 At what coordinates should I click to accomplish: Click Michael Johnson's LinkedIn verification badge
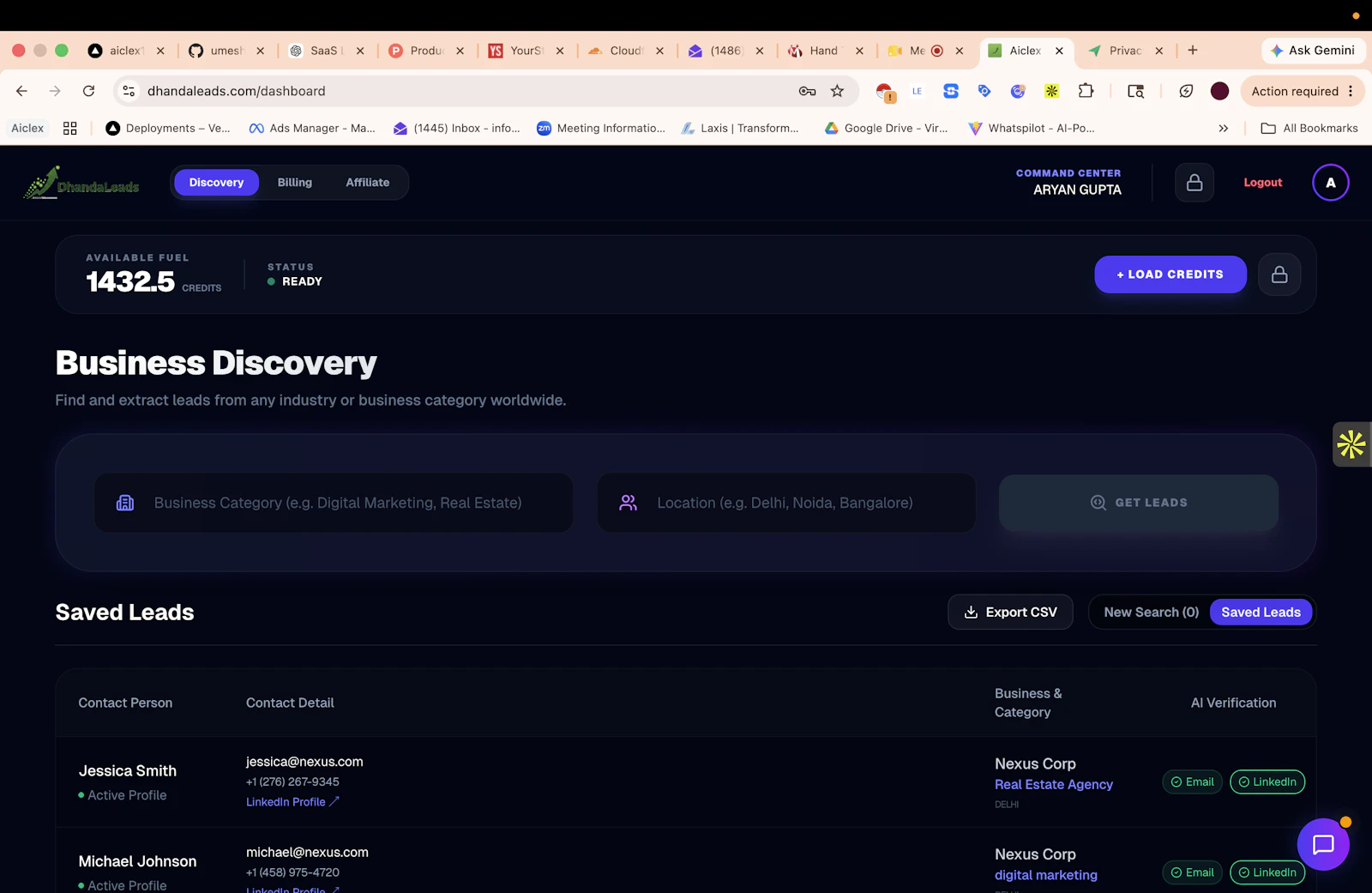1267,872
